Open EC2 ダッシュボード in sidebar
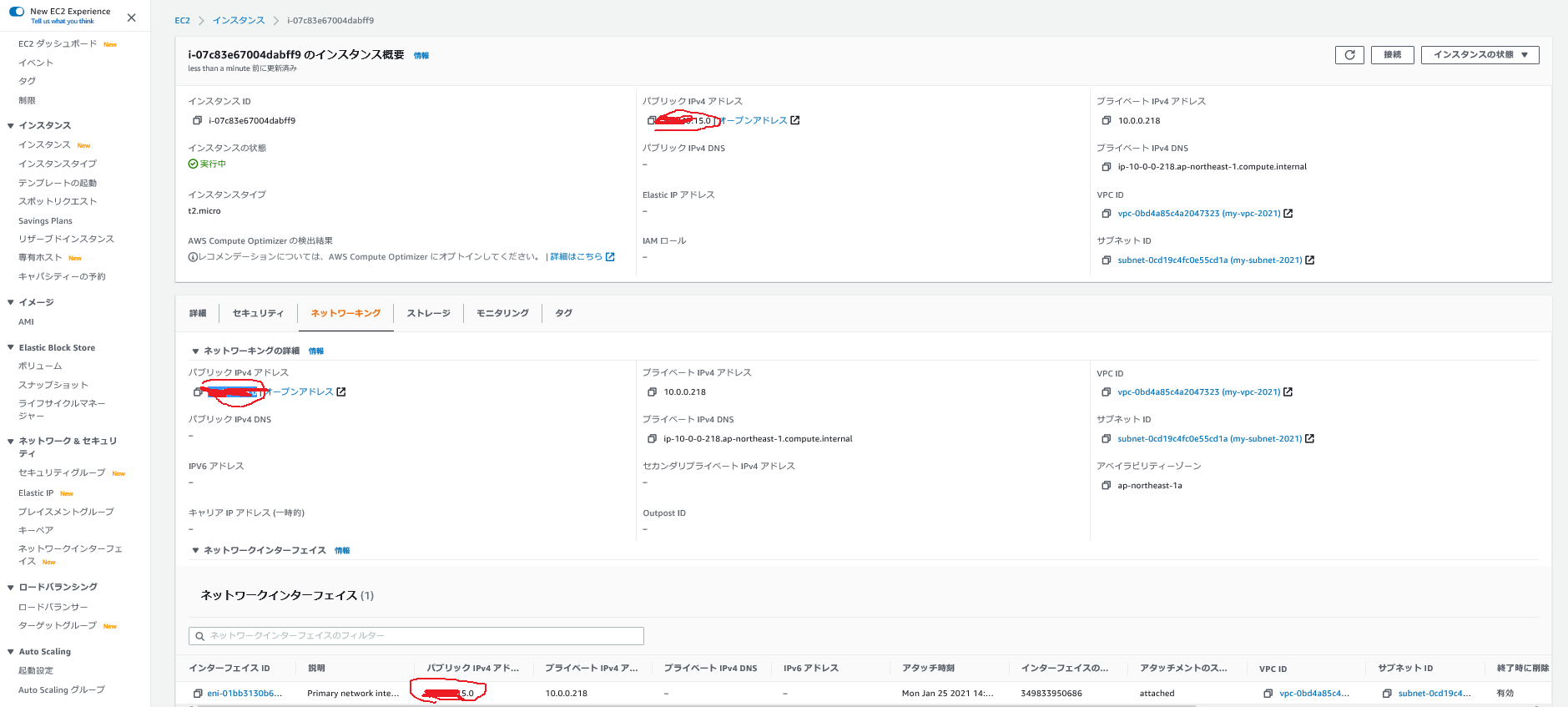This screenshot has width=1568, height=707. (x=58, y=44)
